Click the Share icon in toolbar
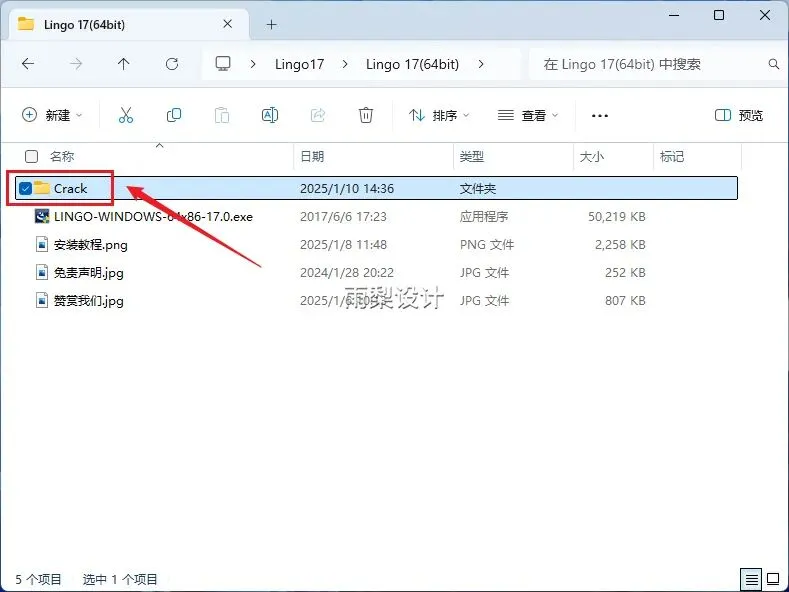 318,115
